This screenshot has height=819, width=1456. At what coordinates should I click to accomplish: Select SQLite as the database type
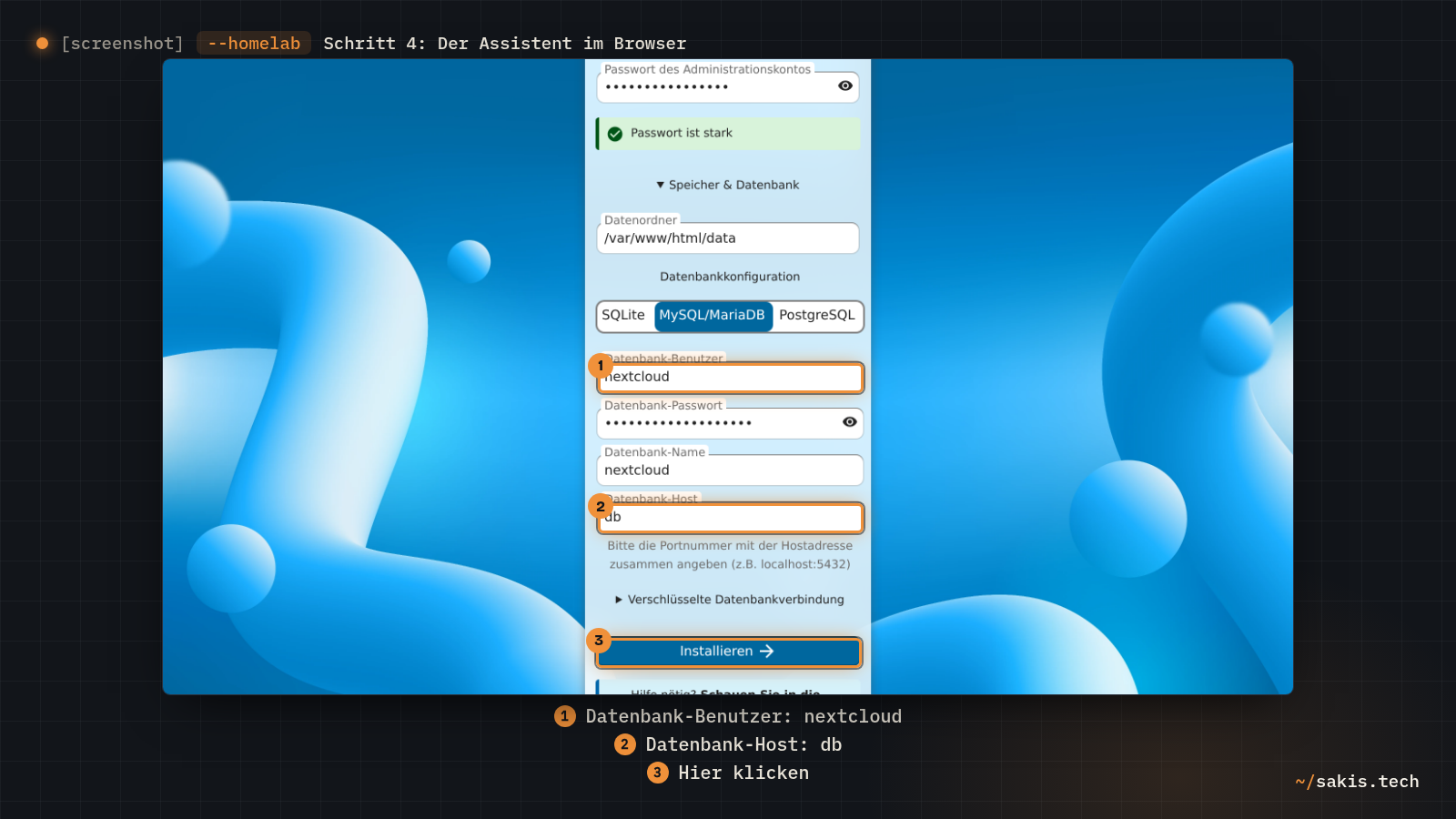(623, 315)
